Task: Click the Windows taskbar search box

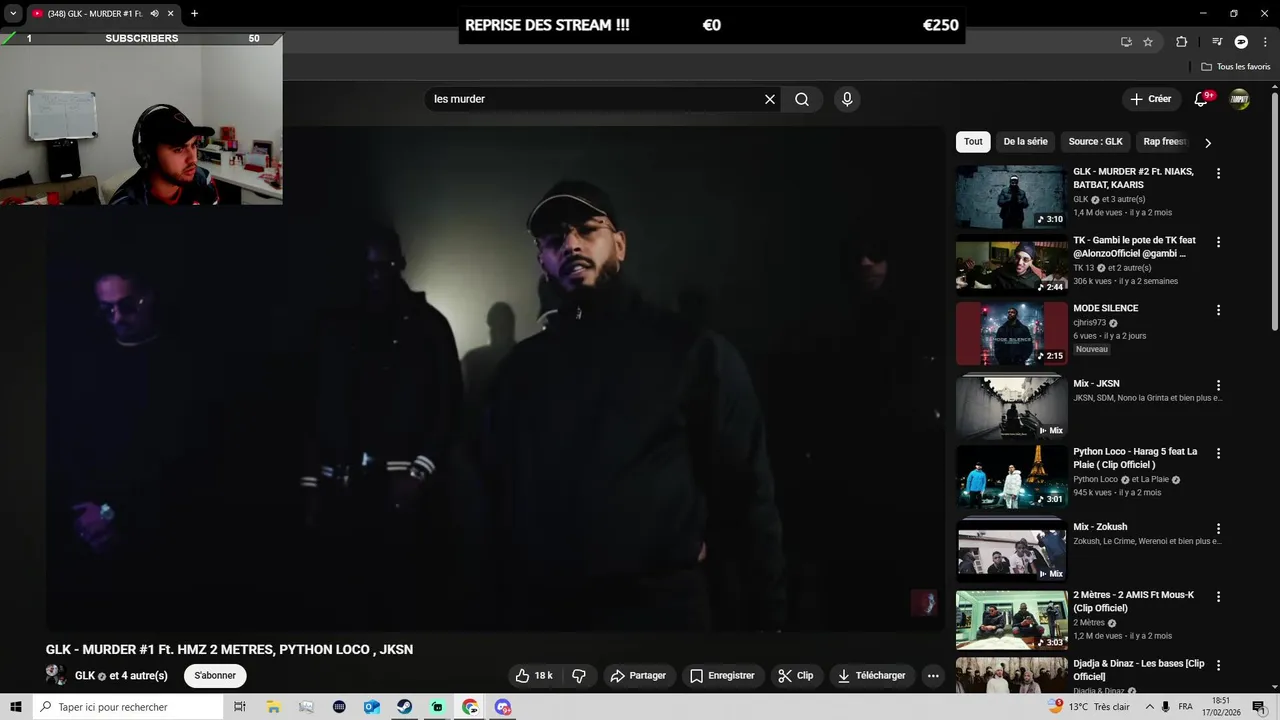Action: pyautogui.click(x=128, y=707)
